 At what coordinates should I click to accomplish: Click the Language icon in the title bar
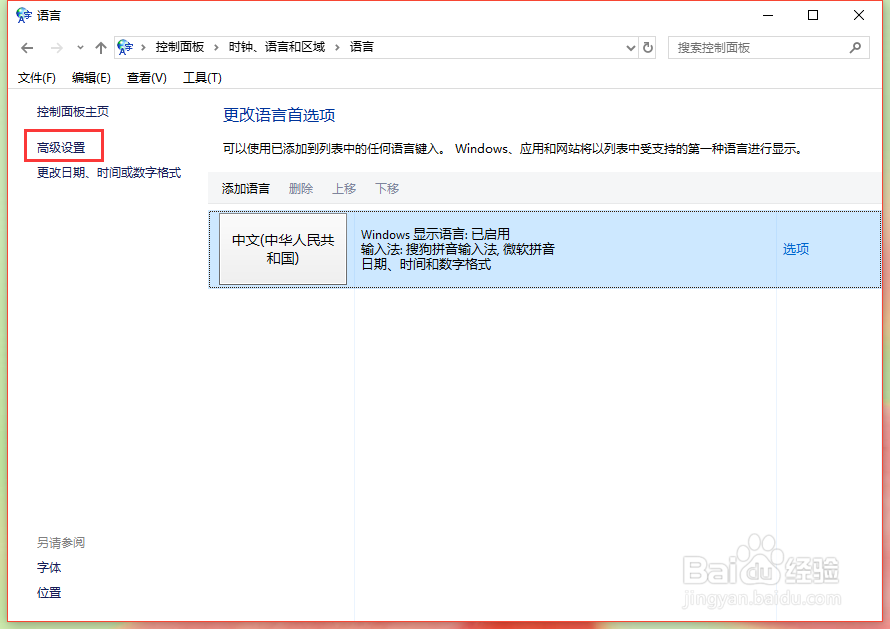tap(22, 14)
